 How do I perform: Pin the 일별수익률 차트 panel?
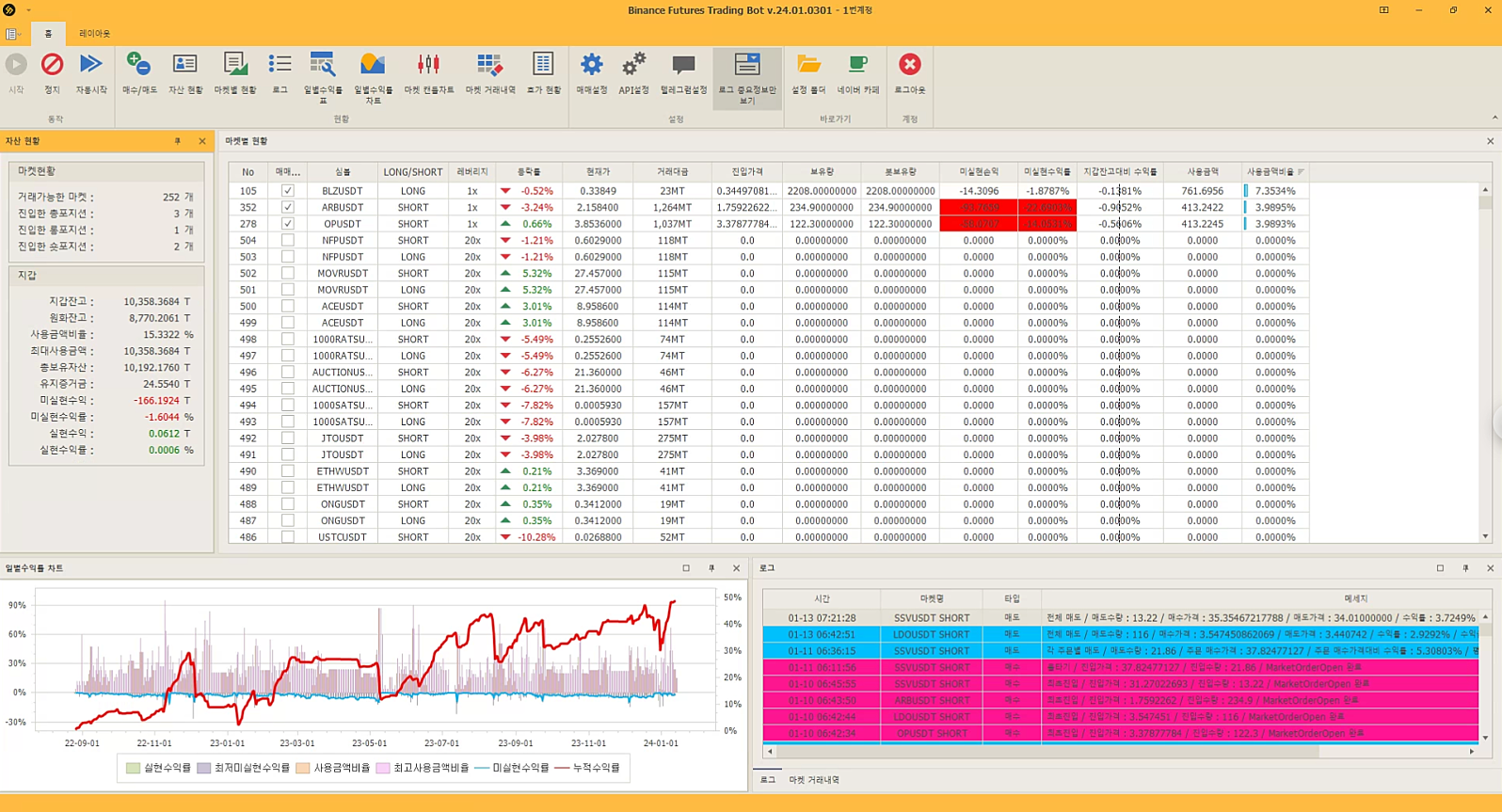pos(711,568)
